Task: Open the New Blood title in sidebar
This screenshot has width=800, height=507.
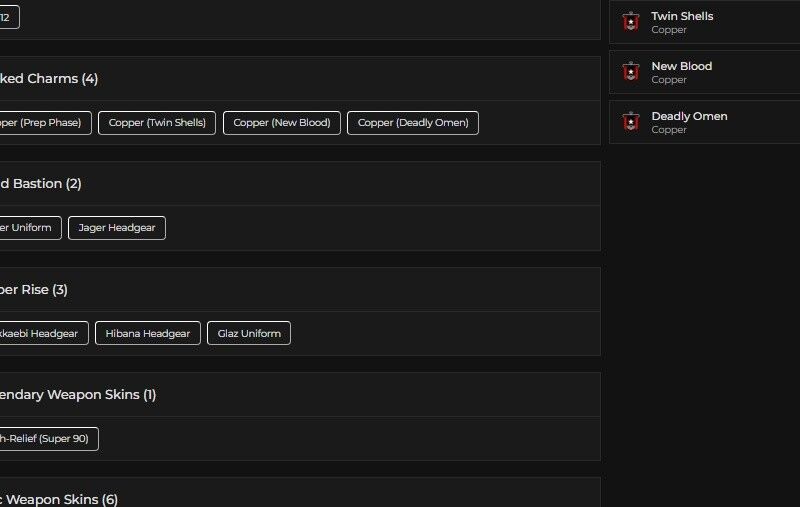Action: pyautogui.click(x=681, y=66)
